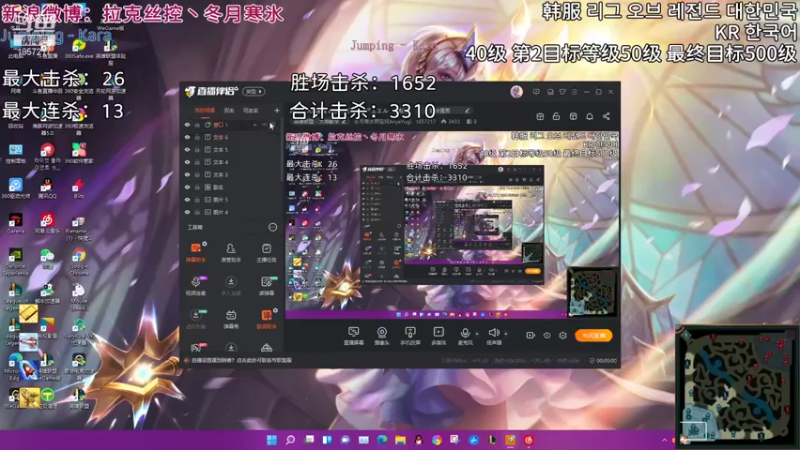
Task: Open Windows Start button on taskbar
Action: coord(272,440)
